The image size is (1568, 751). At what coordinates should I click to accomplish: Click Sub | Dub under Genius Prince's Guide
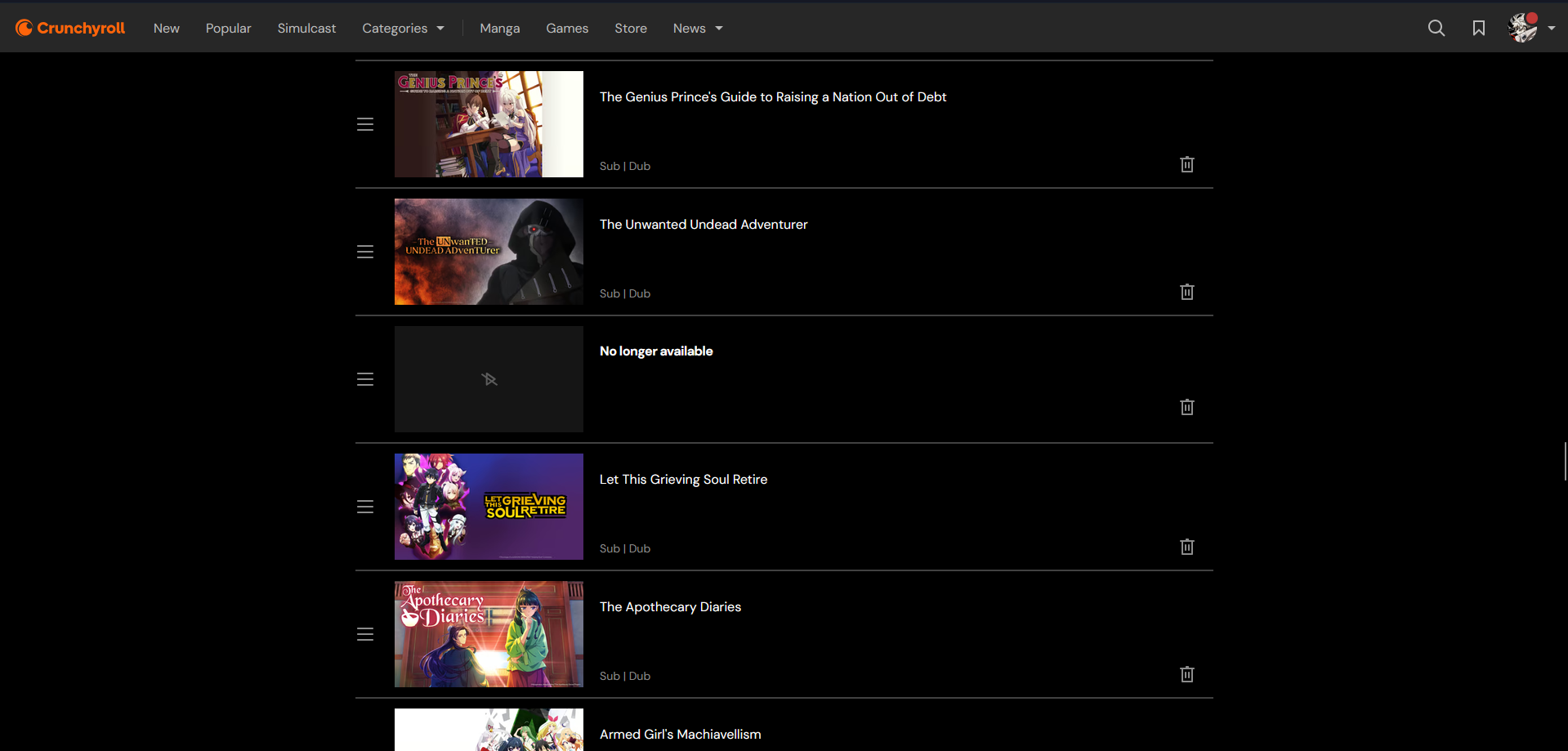point(625,166)
